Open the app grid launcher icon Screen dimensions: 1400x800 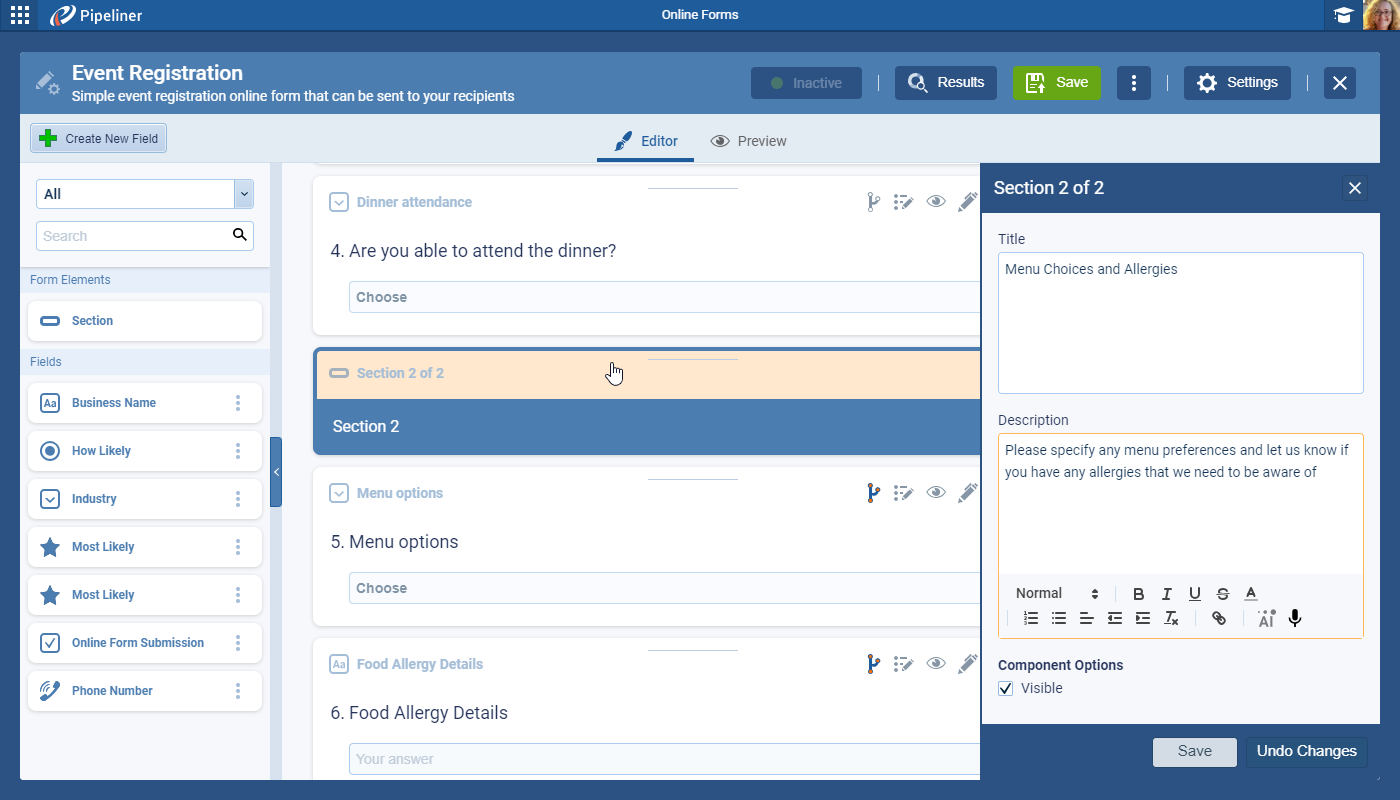pos(19,15)
